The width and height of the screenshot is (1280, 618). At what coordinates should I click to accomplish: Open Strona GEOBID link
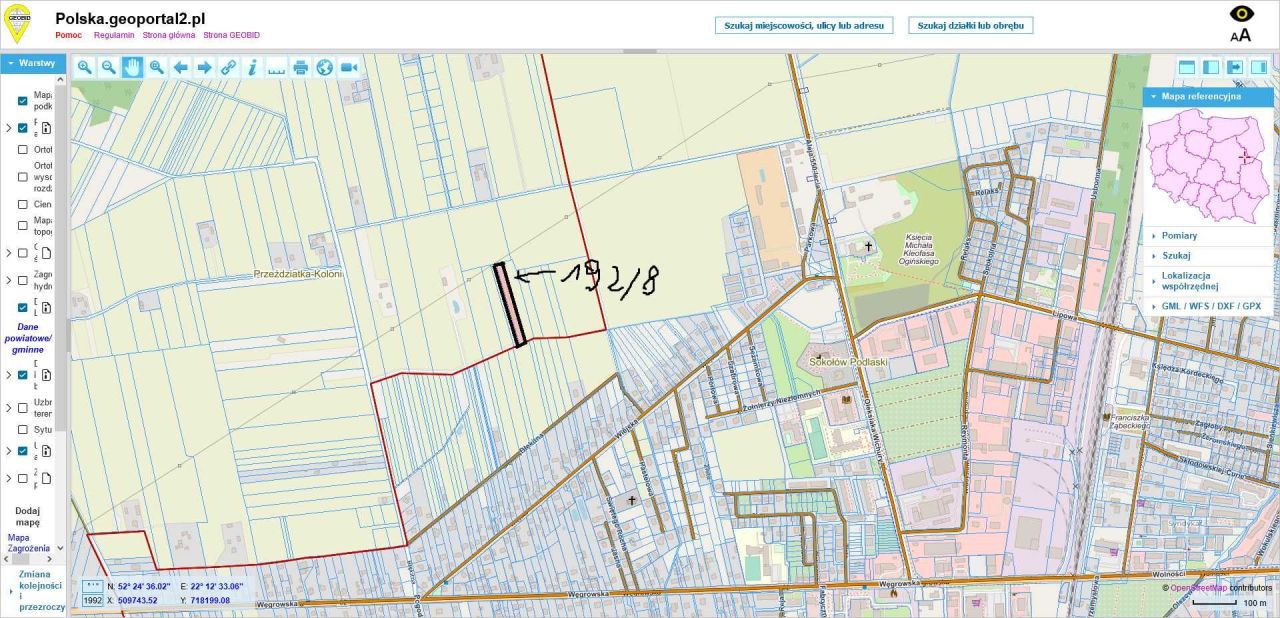pos(231,35)
